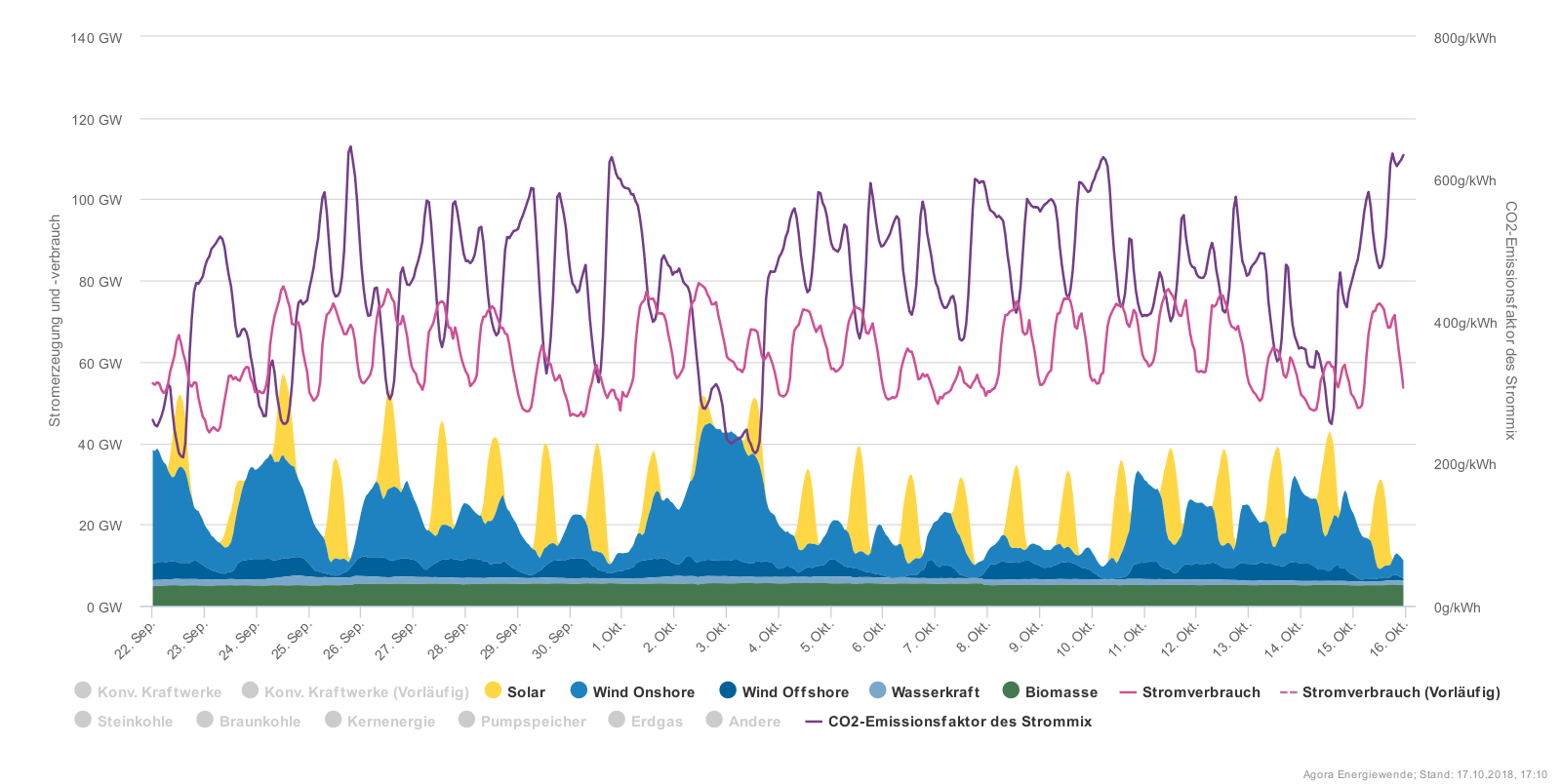Click the 16. Okt. x-axis date label
Image resolution: width=1561 pixels, height=784 pixels.
[1388, 638]
